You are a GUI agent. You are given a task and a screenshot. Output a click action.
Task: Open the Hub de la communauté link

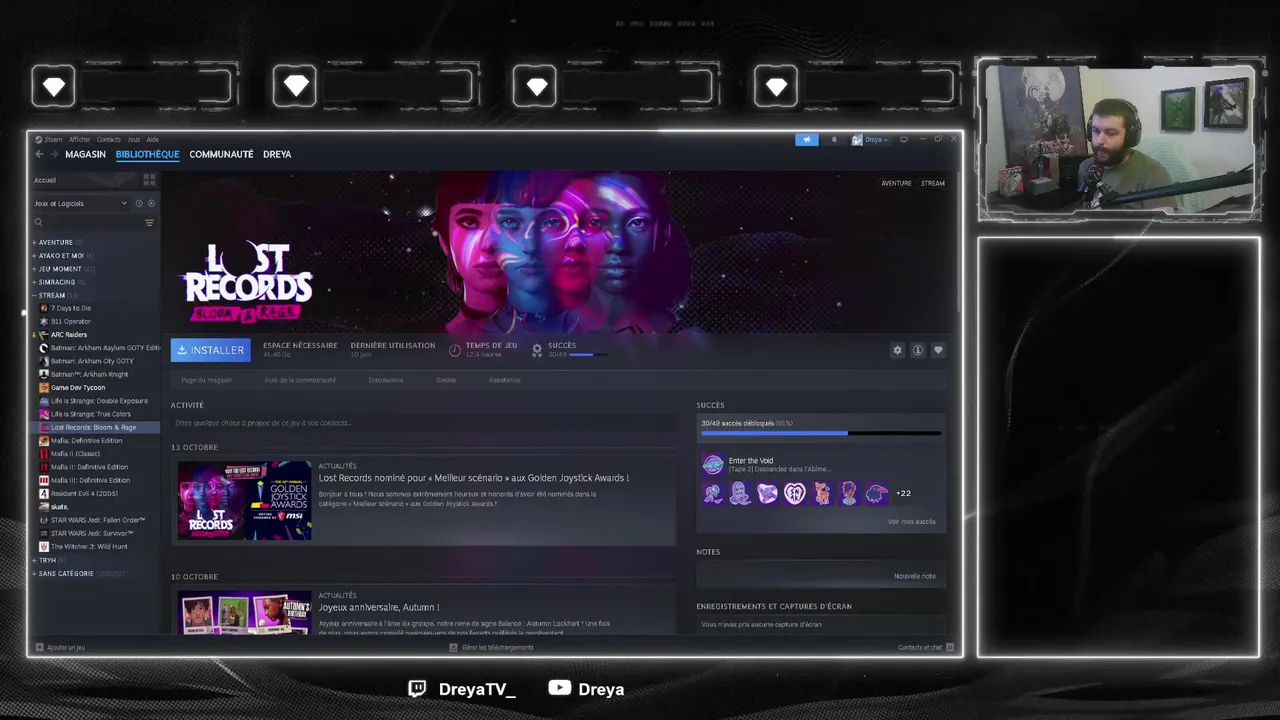click(x=300, y=380)
